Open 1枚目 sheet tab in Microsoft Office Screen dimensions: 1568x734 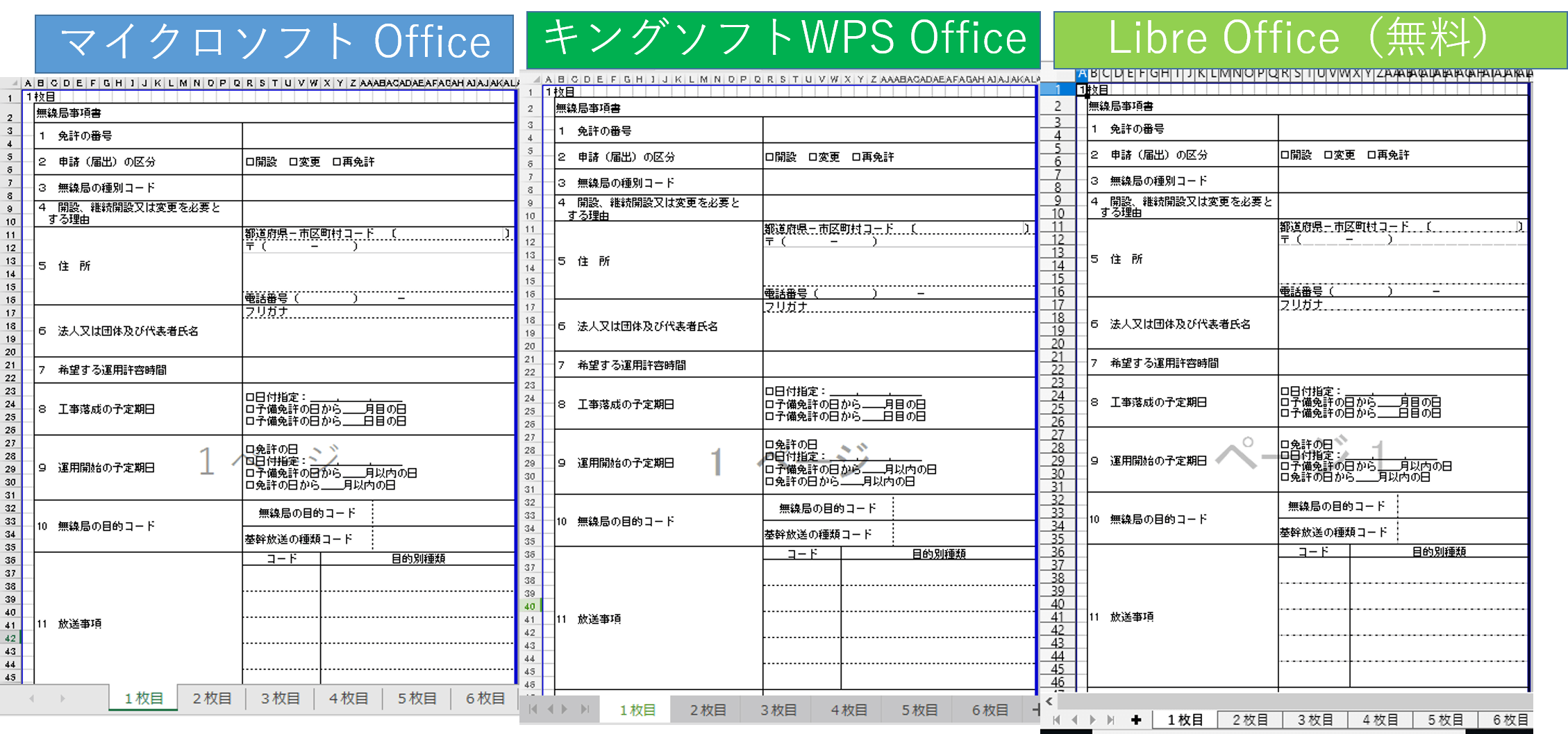point(144,698)
